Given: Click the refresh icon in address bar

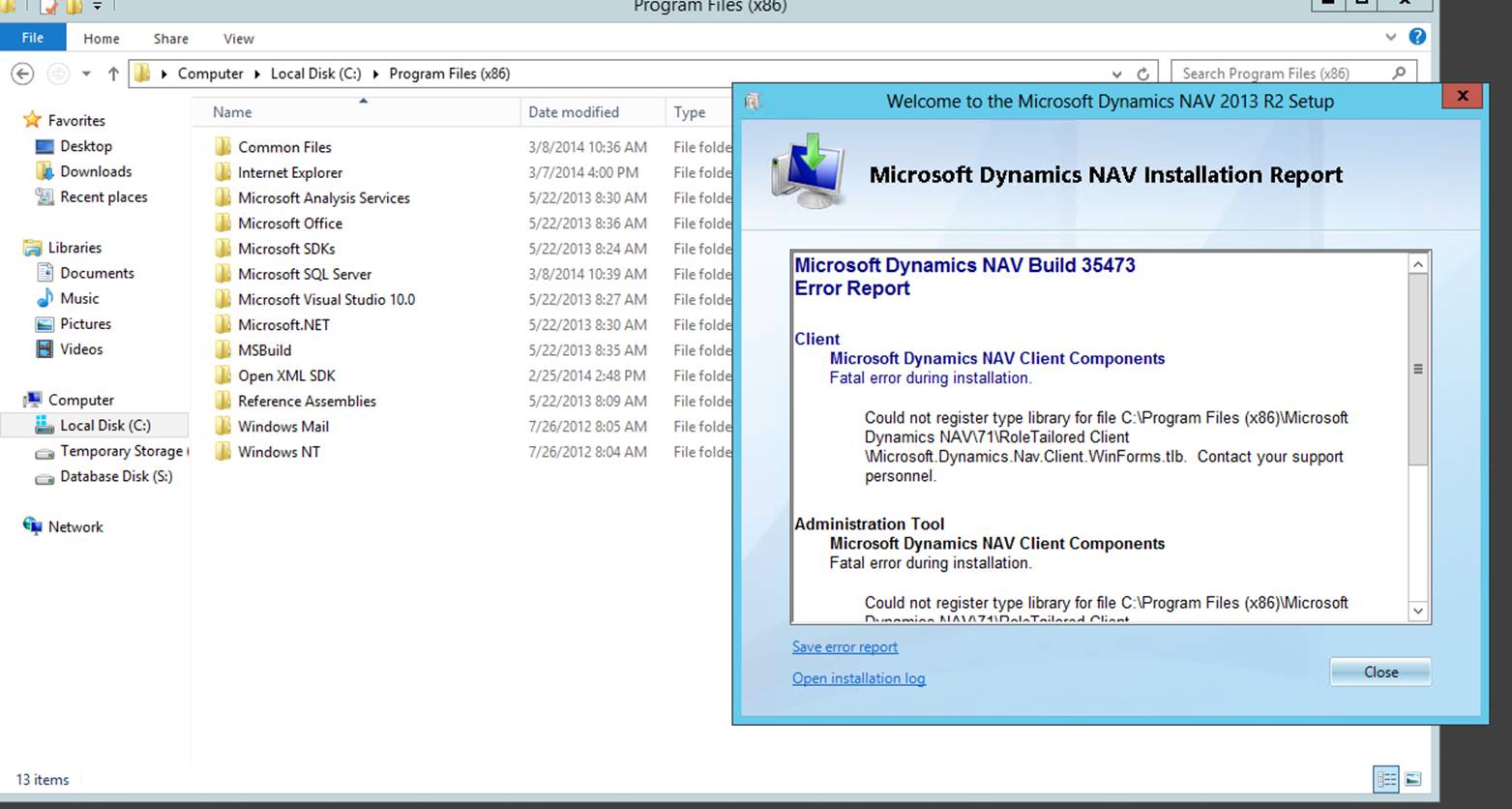Looking at the screenshot, I should pyautogui.click(x=1142, y=73).
